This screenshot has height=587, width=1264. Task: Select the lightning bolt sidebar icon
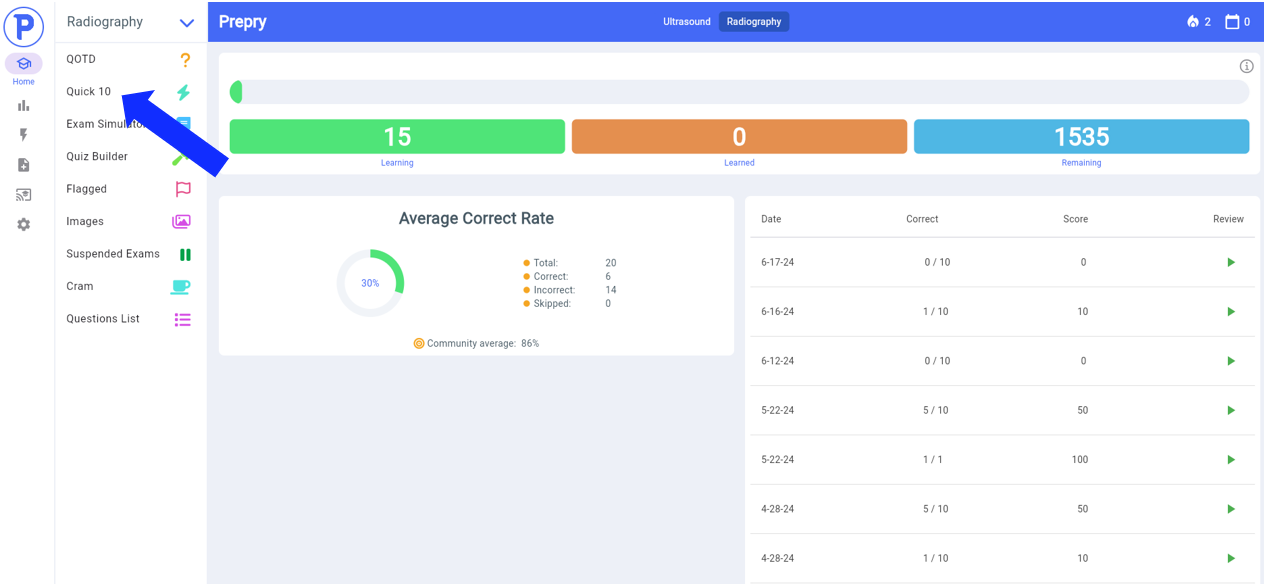point(23,135)
